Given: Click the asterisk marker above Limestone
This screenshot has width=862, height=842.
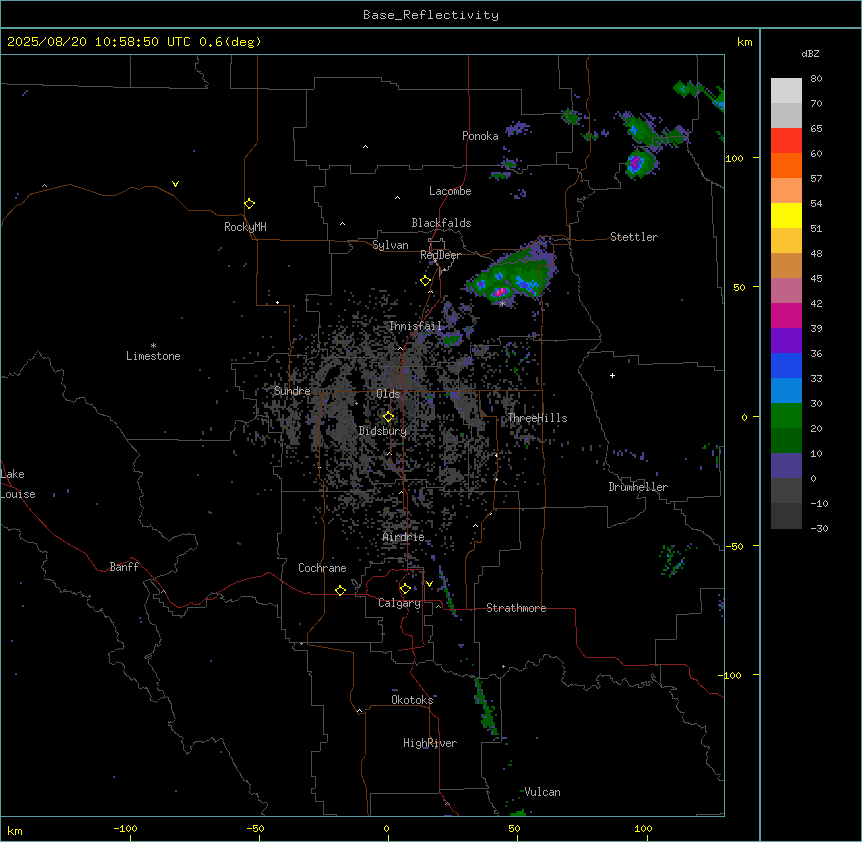Looking at the screenshot, I should point(153,346).
